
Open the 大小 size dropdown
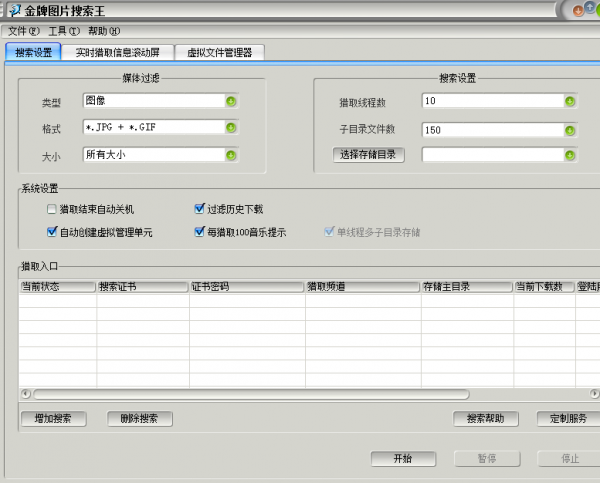[231, 155]
